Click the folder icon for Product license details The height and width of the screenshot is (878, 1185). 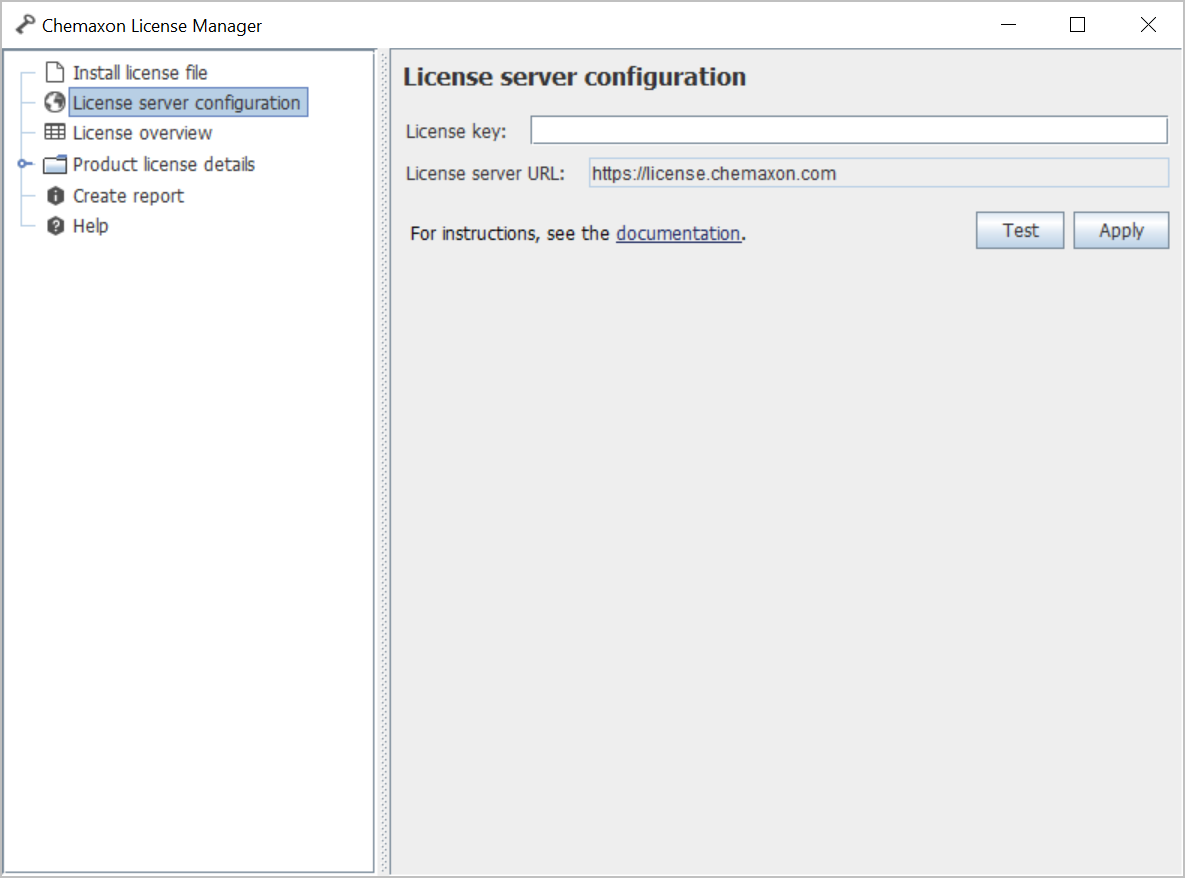click(55, 165)
